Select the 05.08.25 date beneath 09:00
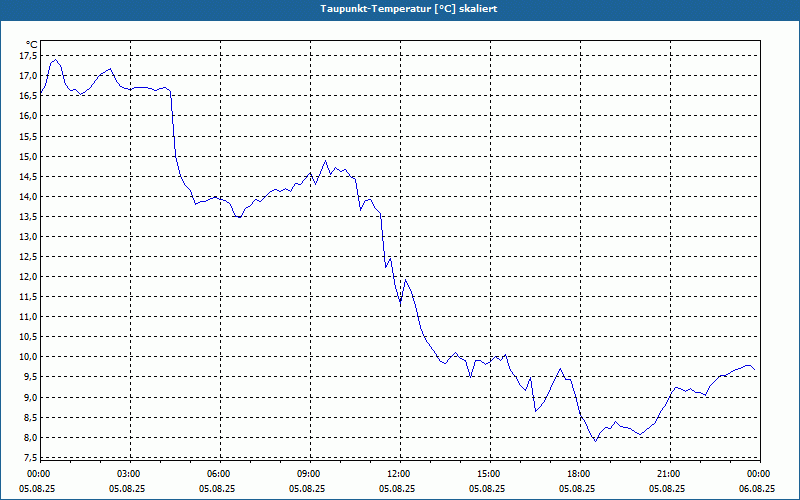The image size is (800, 500). pyautogui.click(x=308, y=488)
